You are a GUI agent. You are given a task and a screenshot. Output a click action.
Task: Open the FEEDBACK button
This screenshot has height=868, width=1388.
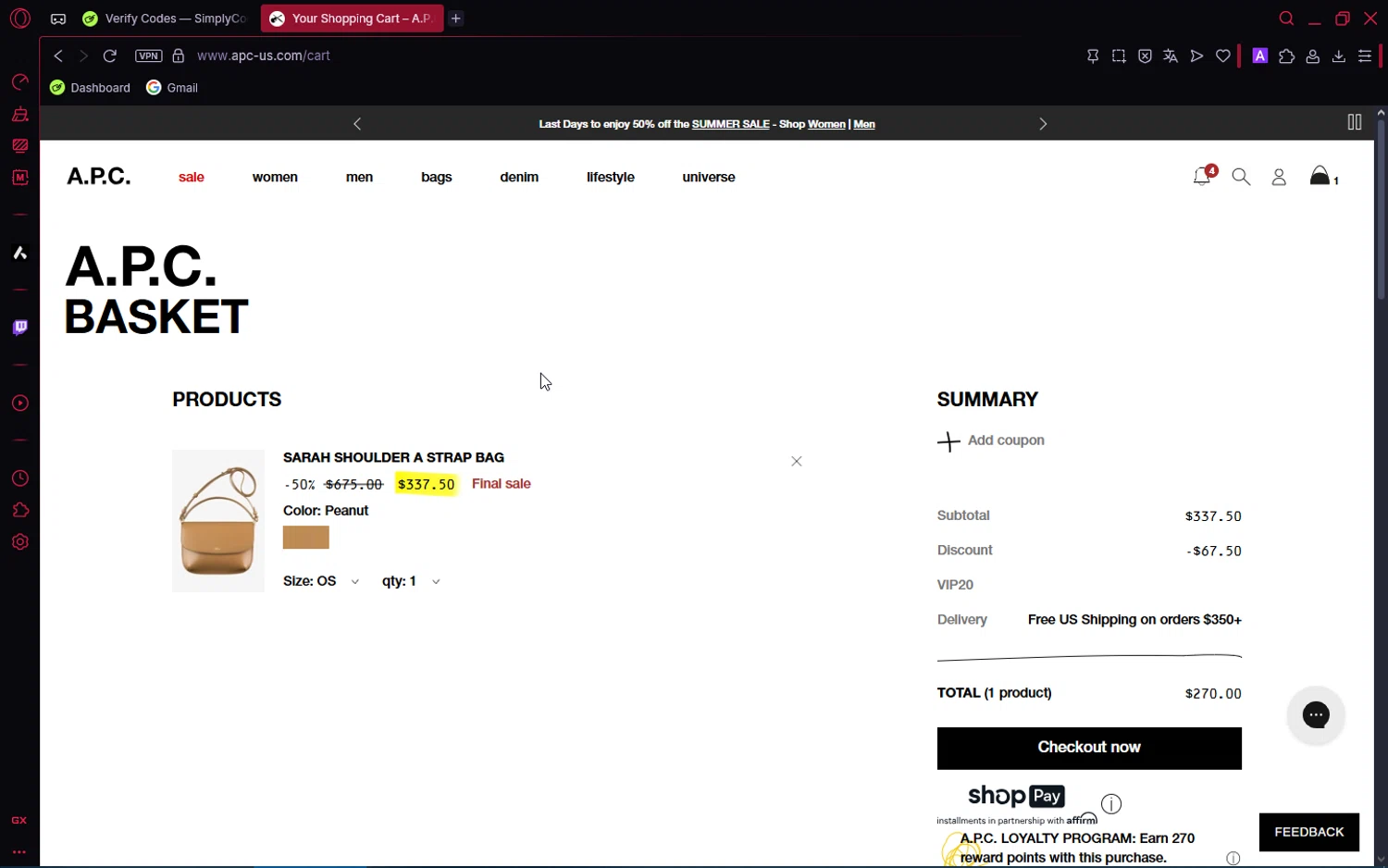(1308, 832)
